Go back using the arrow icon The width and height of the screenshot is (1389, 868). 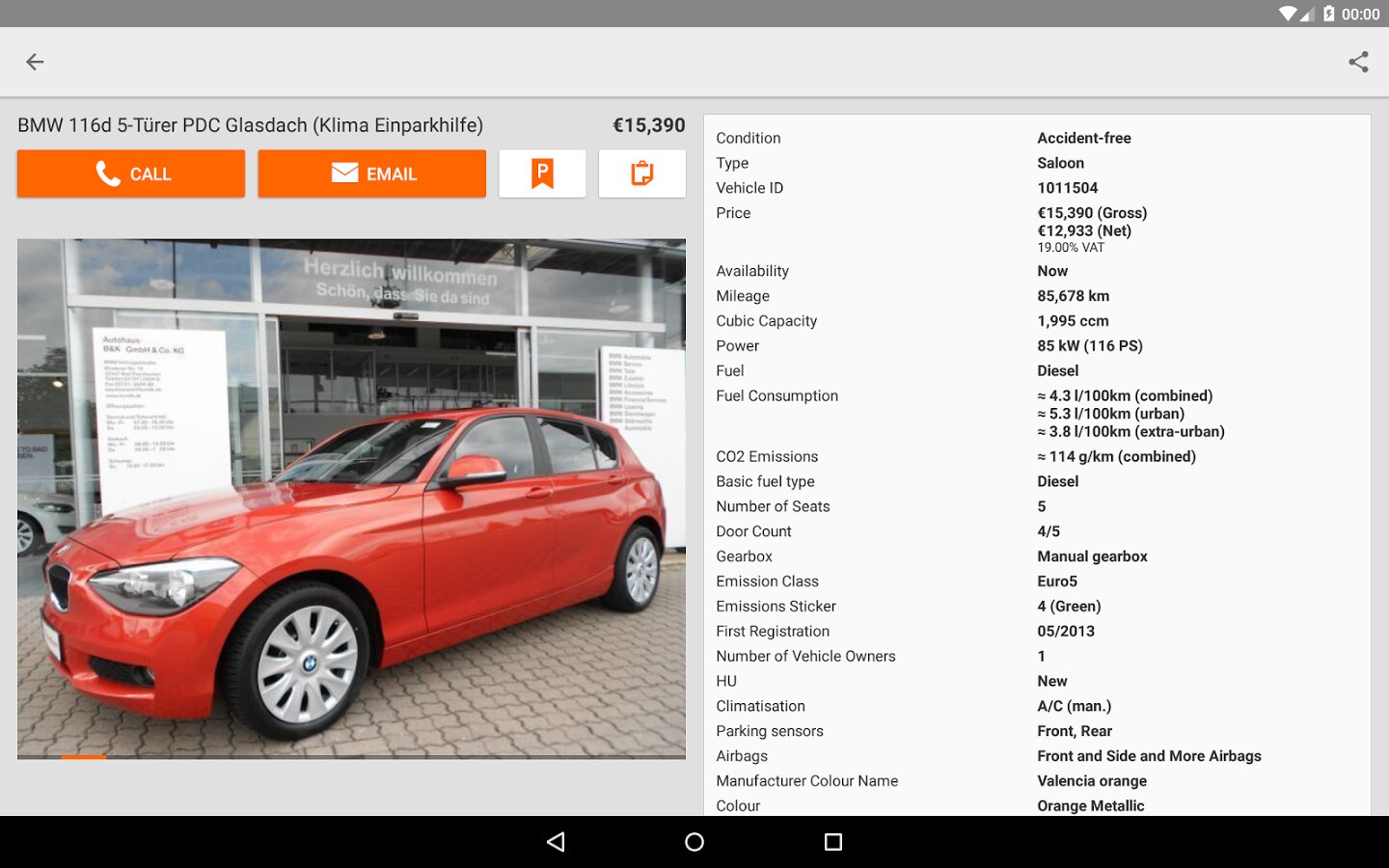[x=35, y=62]
